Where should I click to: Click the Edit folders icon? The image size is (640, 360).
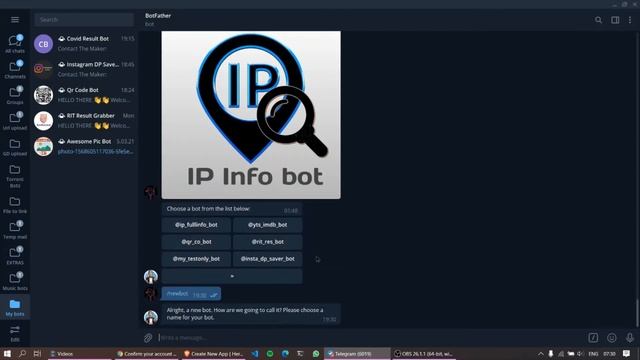[15, 333]
